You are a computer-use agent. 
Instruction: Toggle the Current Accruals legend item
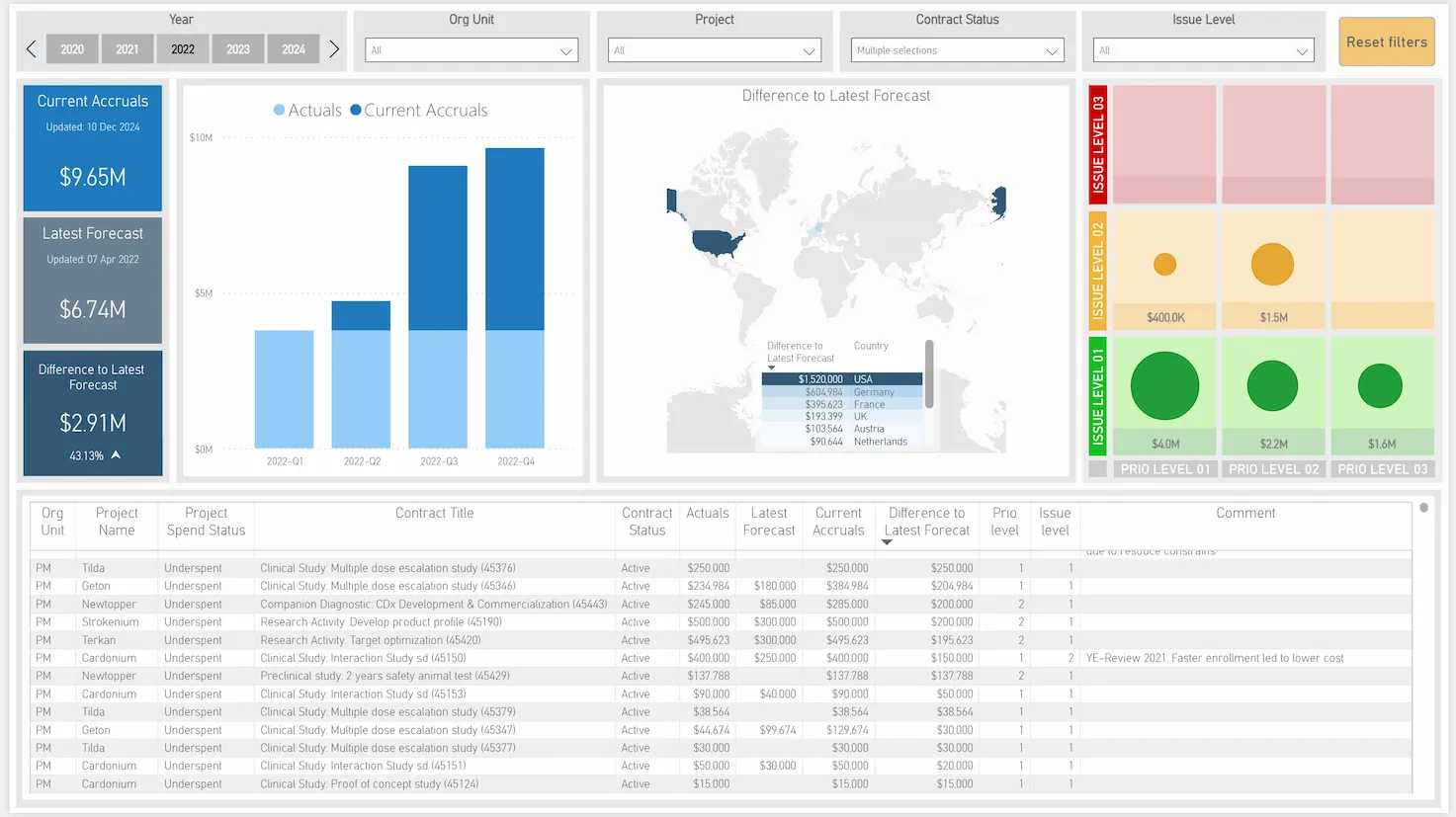[x=419, y=111]
